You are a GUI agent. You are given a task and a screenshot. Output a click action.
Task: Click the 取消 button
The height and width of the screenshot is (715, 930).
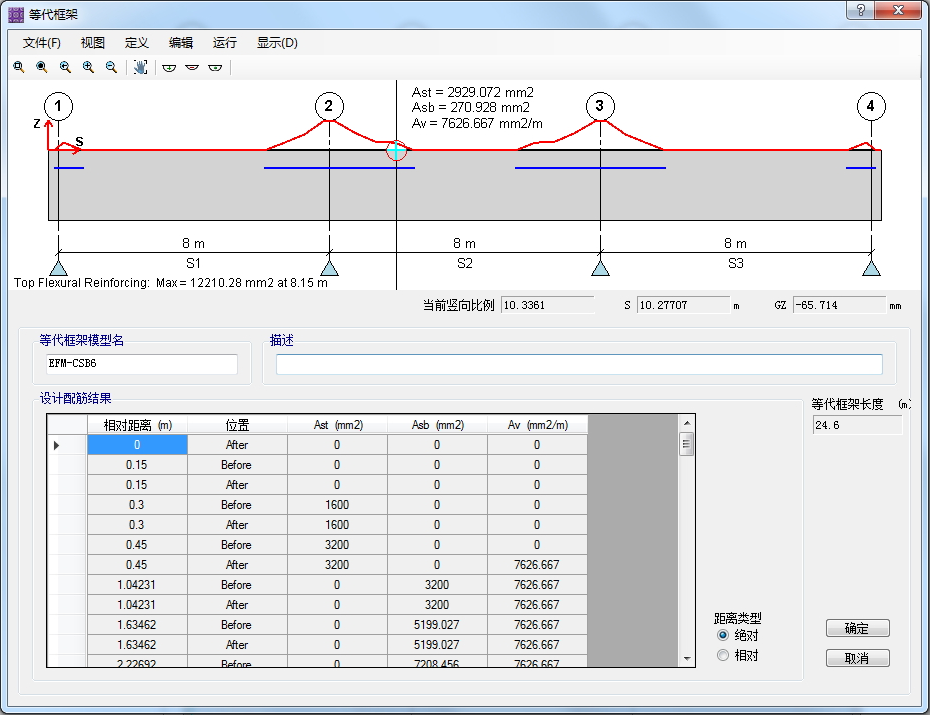click(858, 658)
